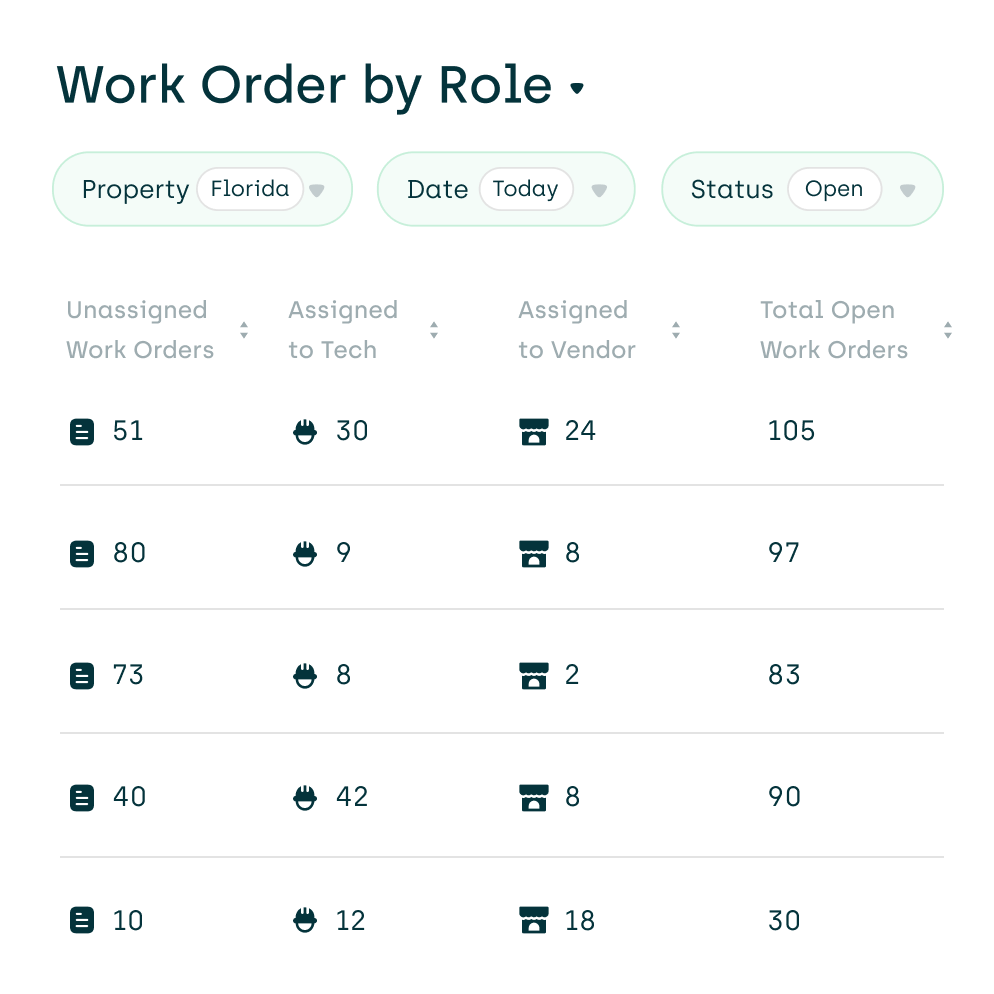The image size is (994, 994).
Task: Click the storefront icon next to 18
Action: tap(534, 920)
